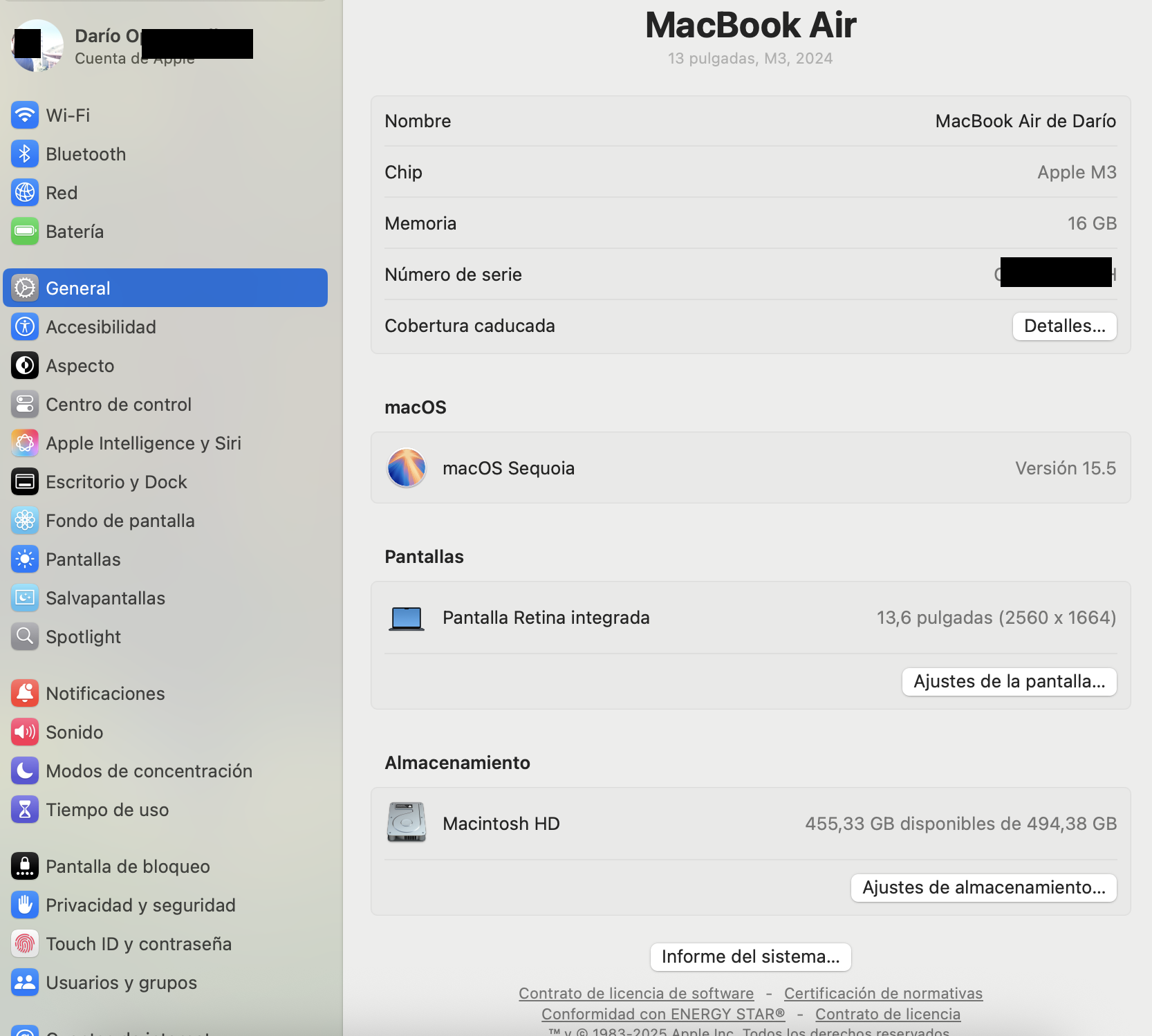Click the Macintosh HD disk icon
Image resolution: width=1152 pixels, height=1036 pixels.
point(407,822)
